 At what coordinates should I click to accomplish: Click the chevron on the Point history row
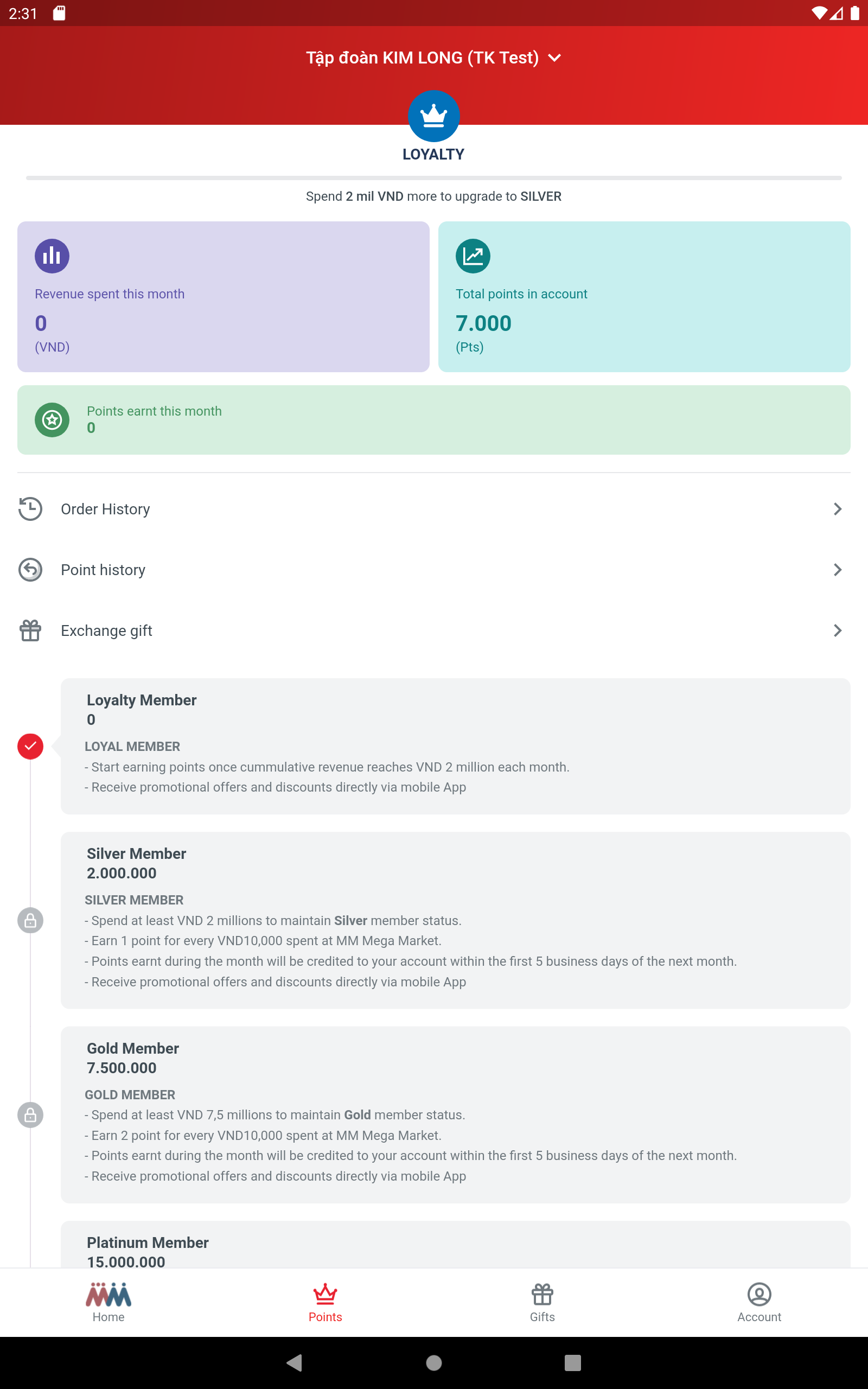[x=837, y=570]
